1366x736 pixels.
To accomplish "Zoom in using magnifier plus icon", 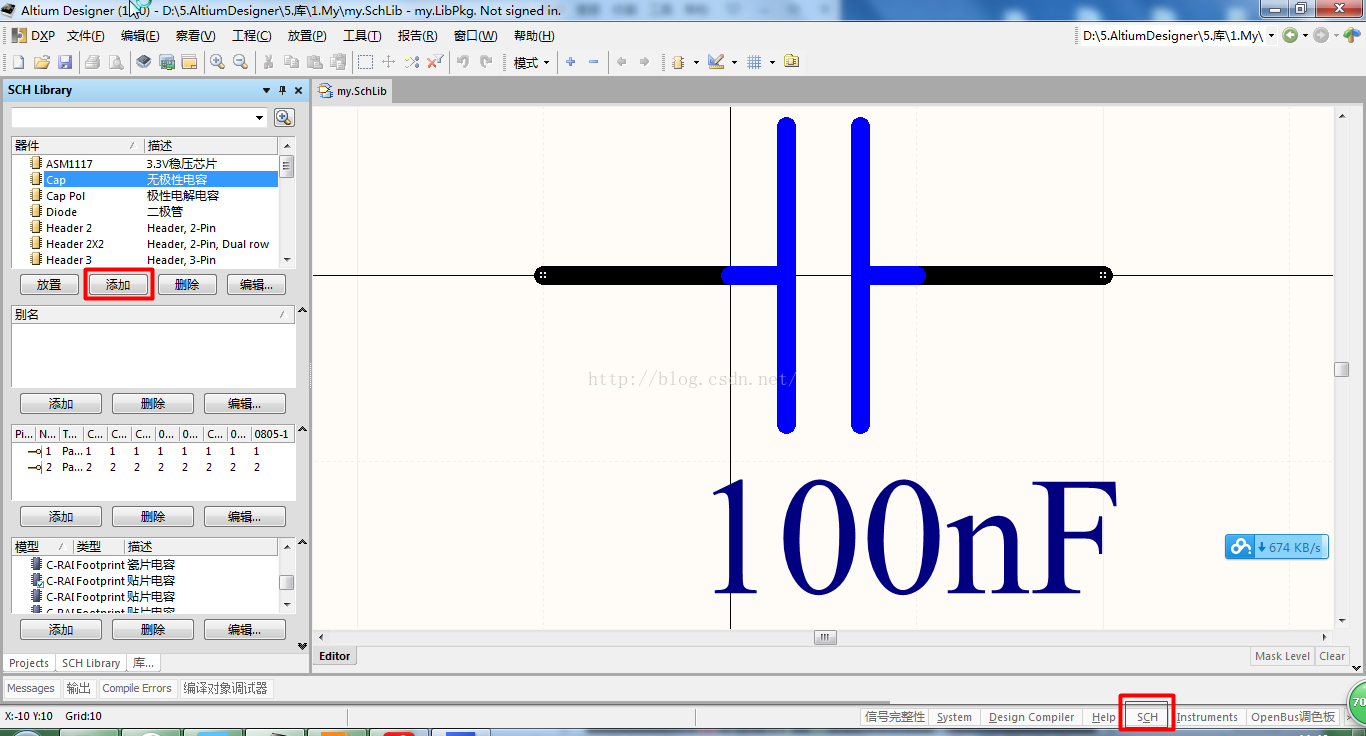I will coord(217,62).
